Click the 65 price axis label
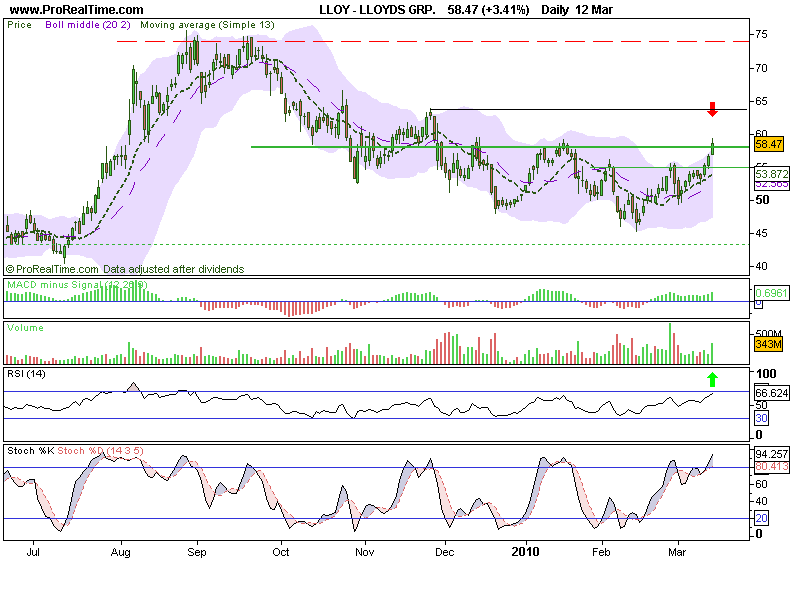 761,101
